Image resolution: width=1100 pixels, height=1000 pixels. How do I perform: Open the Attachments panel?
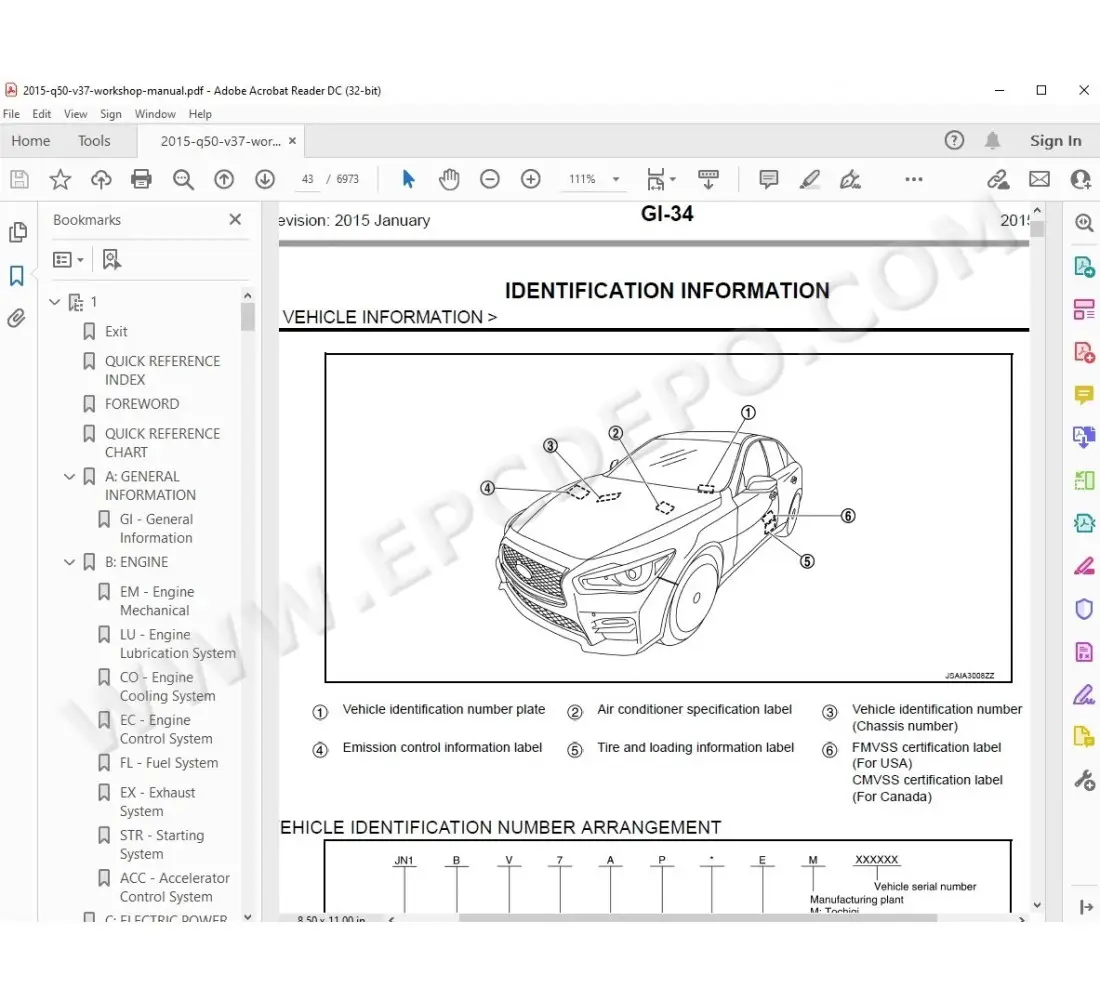(18, 317)
